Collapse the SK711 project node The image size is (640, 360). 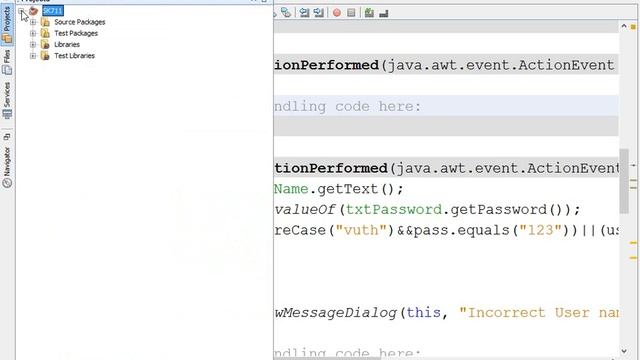[x=22, y=11]
